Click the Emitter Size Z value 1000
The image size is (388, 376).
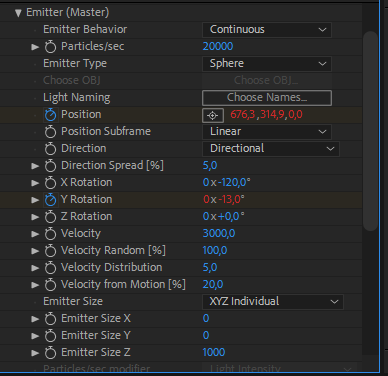pos(214,352)
